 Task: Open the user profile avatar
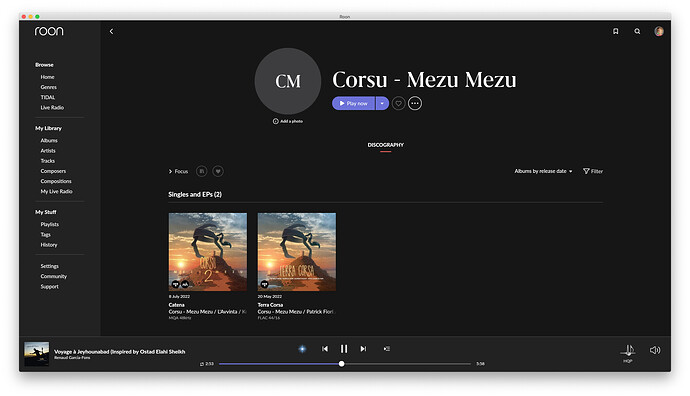pos(659,31)
